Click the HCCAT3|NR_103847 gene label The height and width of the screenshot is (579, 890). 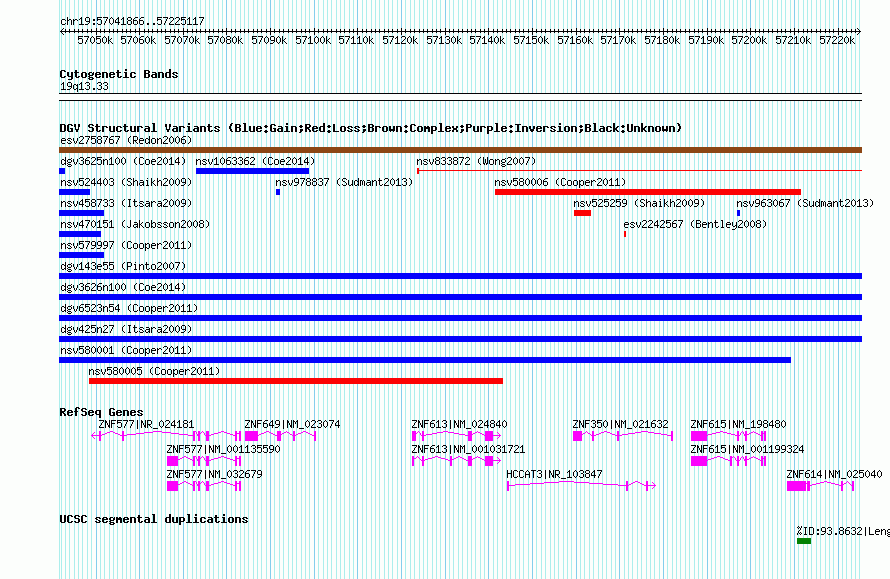(x=554, y=474)
